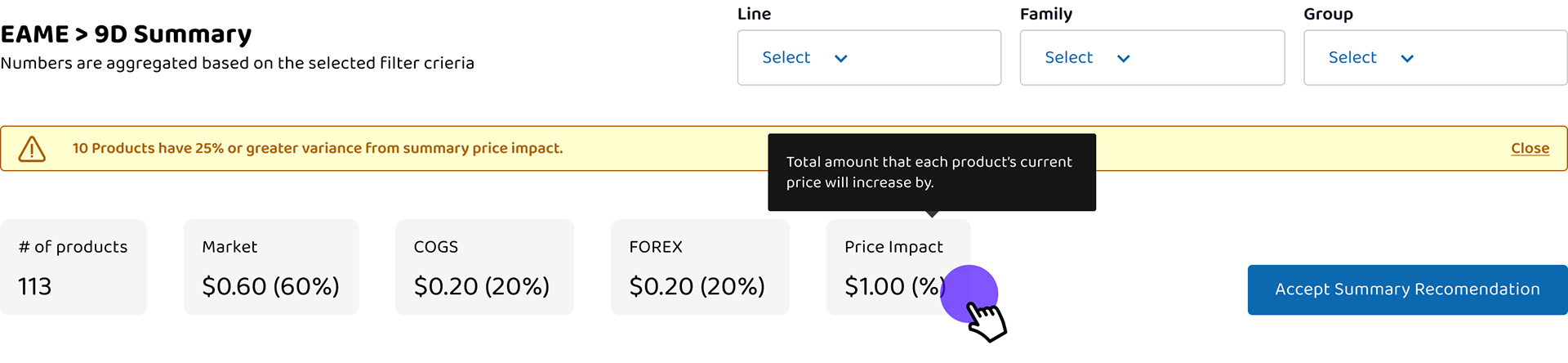Click the Group dropdown chevron arrow

[x=1406, y=58]
